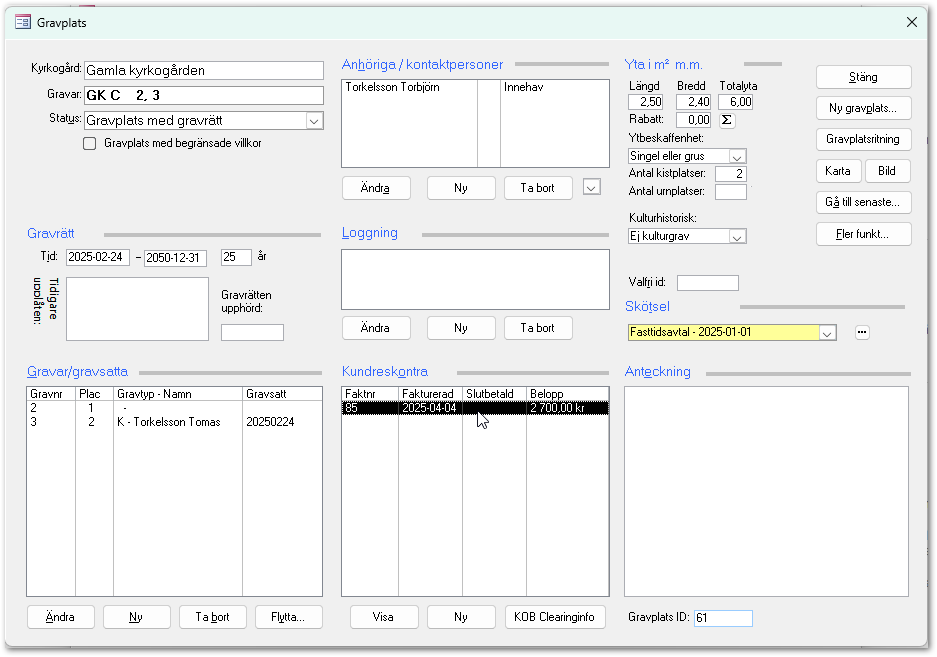The image size is (937, 657).
Task: Click Ta bort under Loggning
Action: (538, 328)
